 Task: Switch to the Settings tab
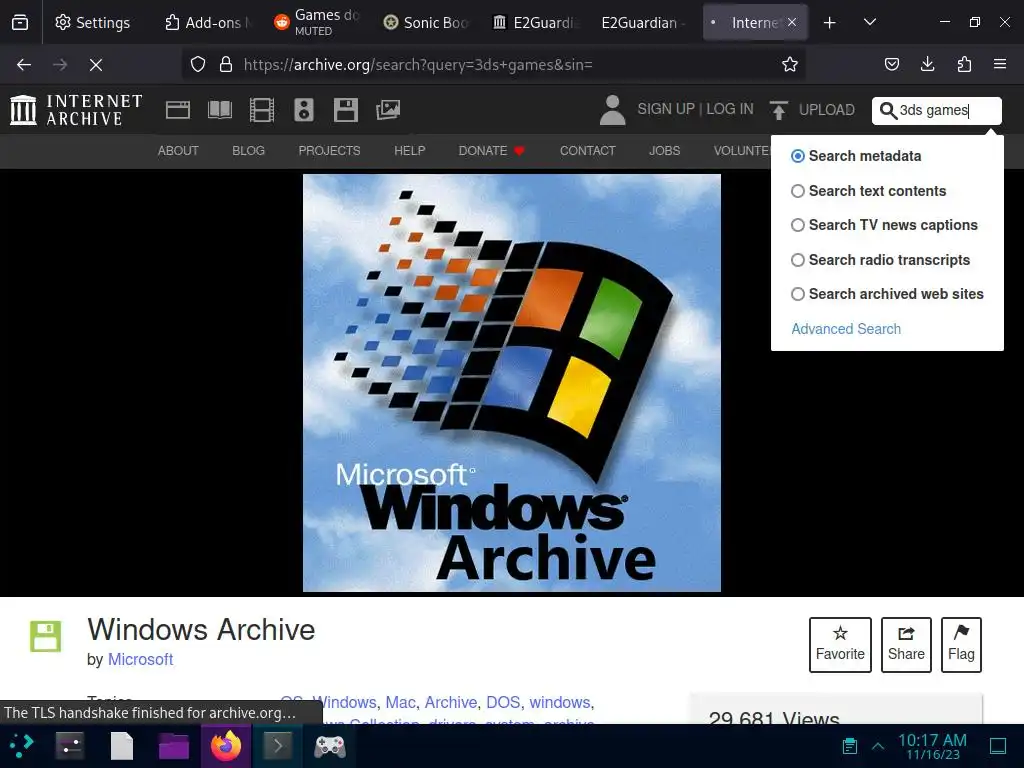coord(93,23)
